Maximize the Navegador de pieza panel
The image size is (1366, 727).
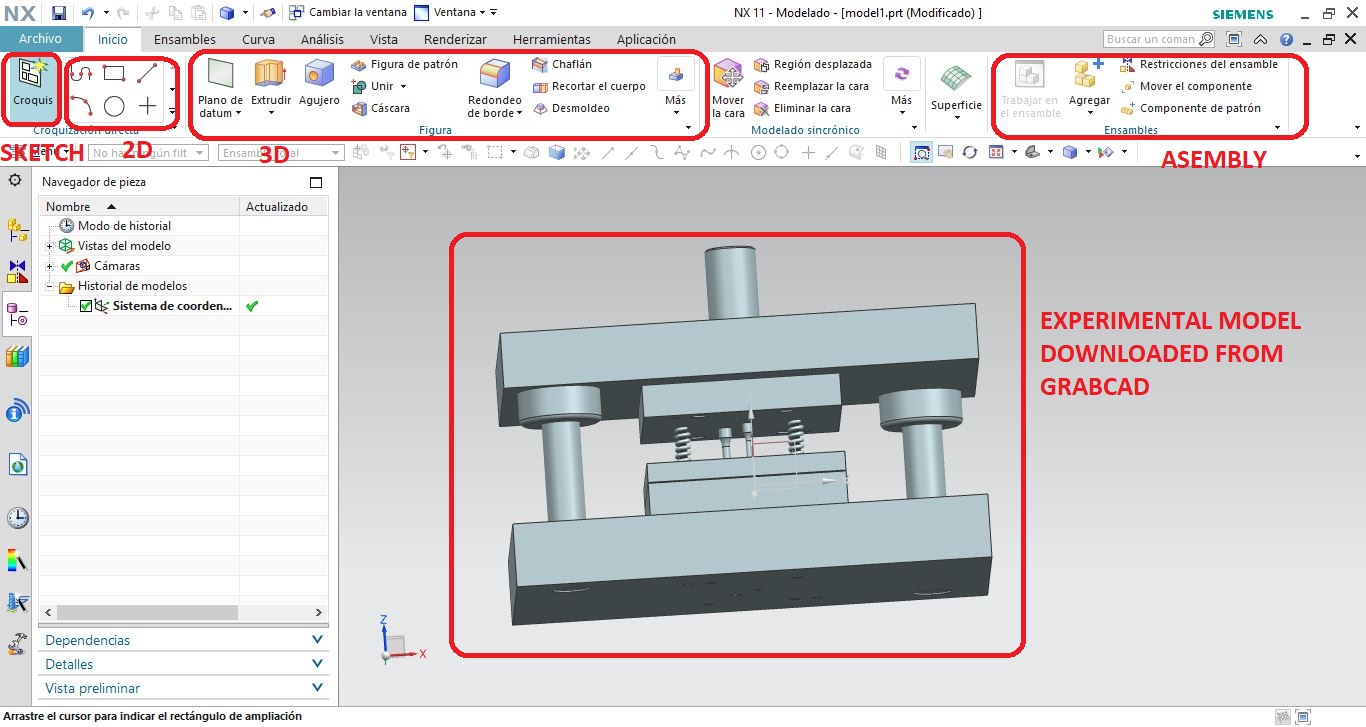click(x=317, y=182)
